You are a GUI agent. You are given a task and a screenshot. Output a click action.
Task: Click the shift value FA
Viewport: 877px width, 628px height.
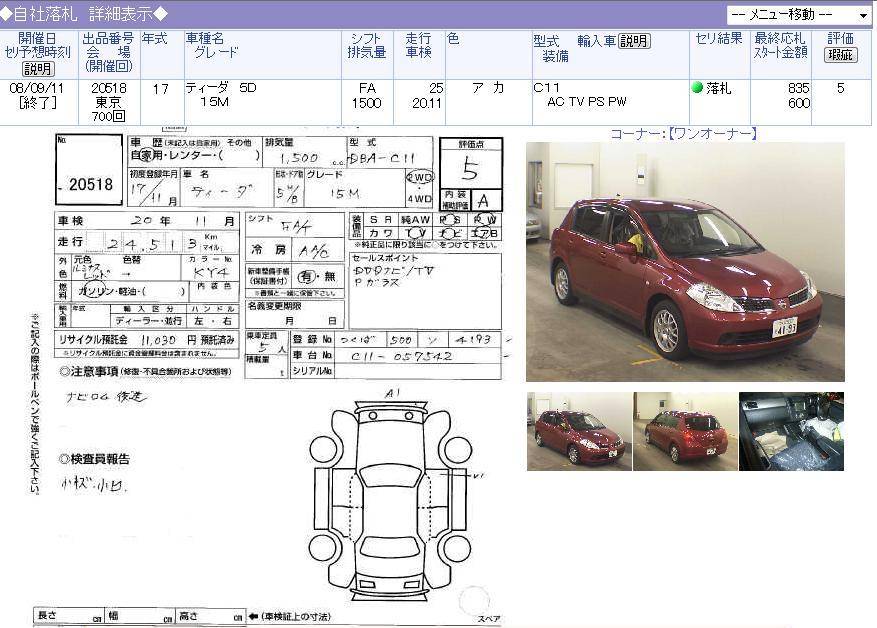coord(367,88)
